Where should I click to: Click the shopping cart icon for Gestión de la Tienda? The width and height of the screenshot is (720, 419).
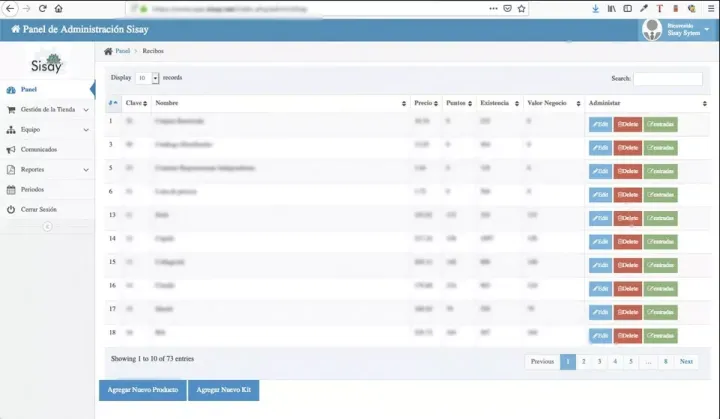pos(11,110)
